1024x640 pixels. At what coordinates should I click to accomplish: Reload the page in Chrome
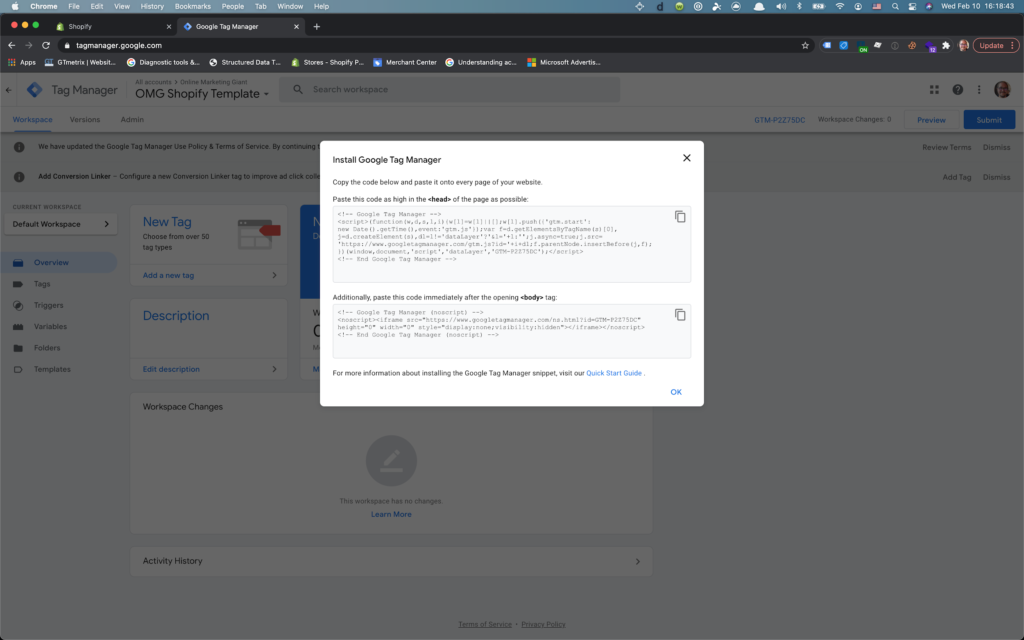[x=46, y=45]
